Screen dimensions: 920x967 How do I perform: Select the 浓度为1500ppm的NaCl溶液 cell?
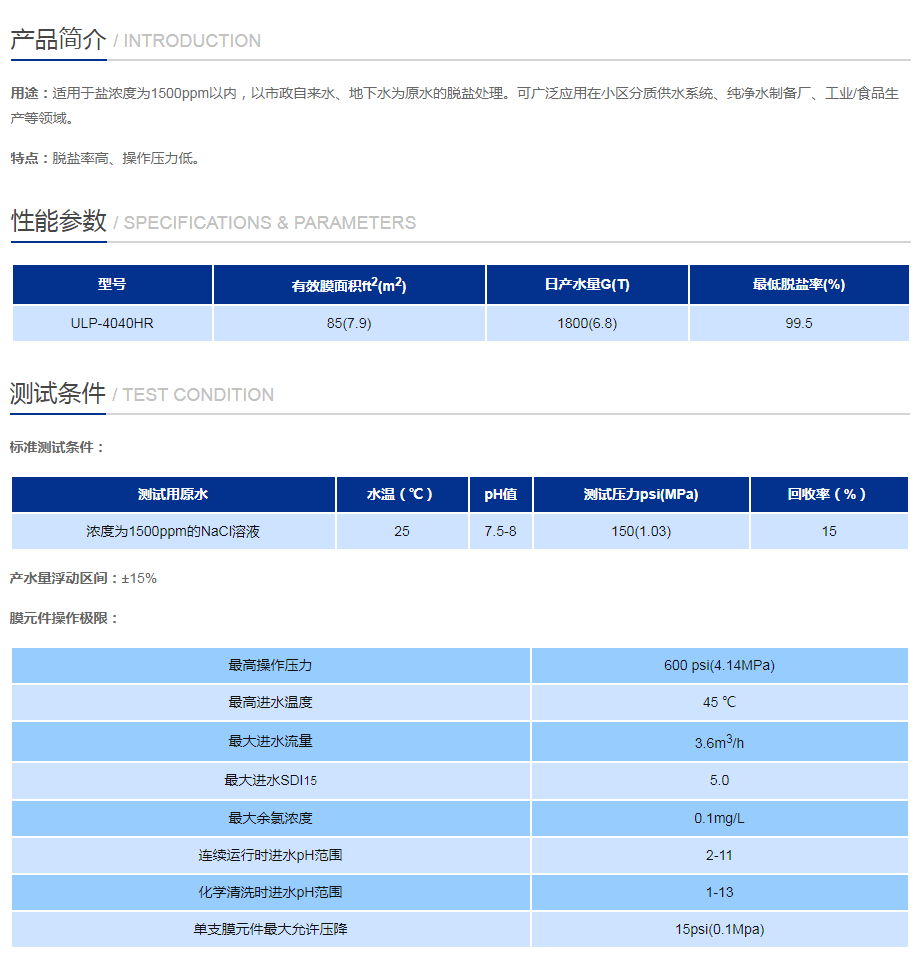tap(172, 531)
